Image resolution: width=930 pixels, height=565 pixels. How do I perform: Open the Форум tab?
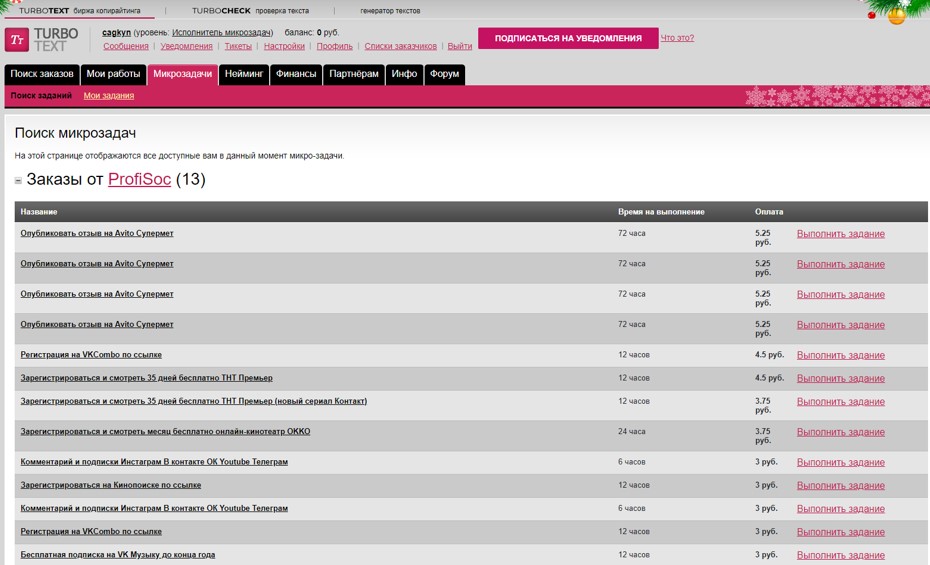(x=444, y=74)
